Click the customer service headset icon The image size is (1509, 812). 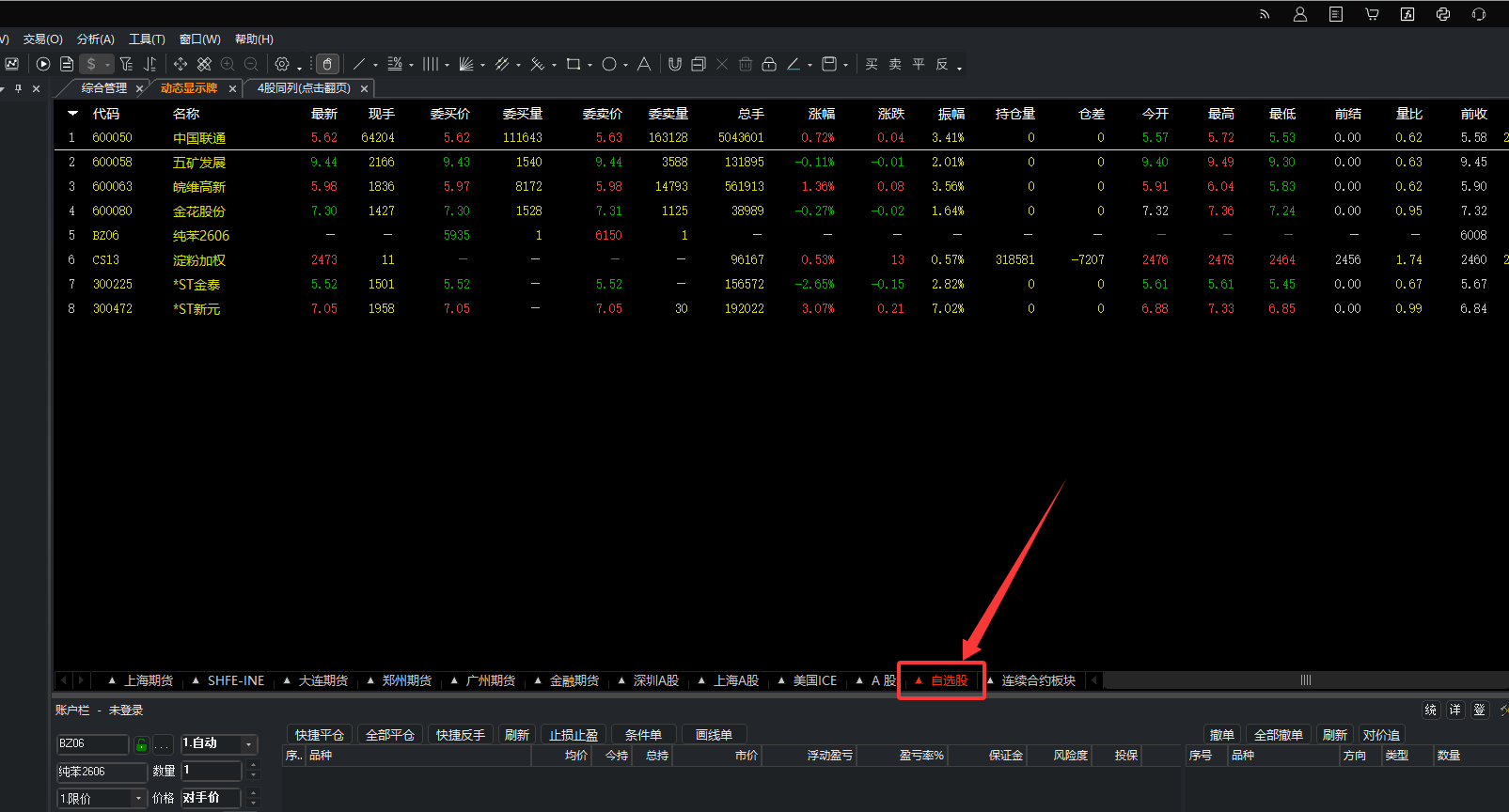(1479, 14)
